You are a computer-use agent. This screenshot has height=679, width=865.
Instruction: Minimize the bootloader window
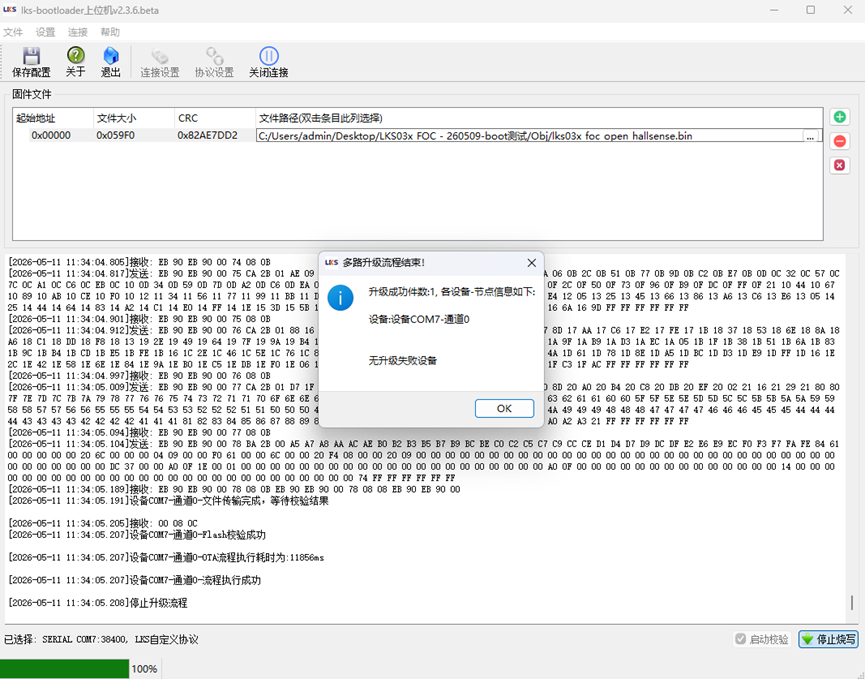(775, 10)
